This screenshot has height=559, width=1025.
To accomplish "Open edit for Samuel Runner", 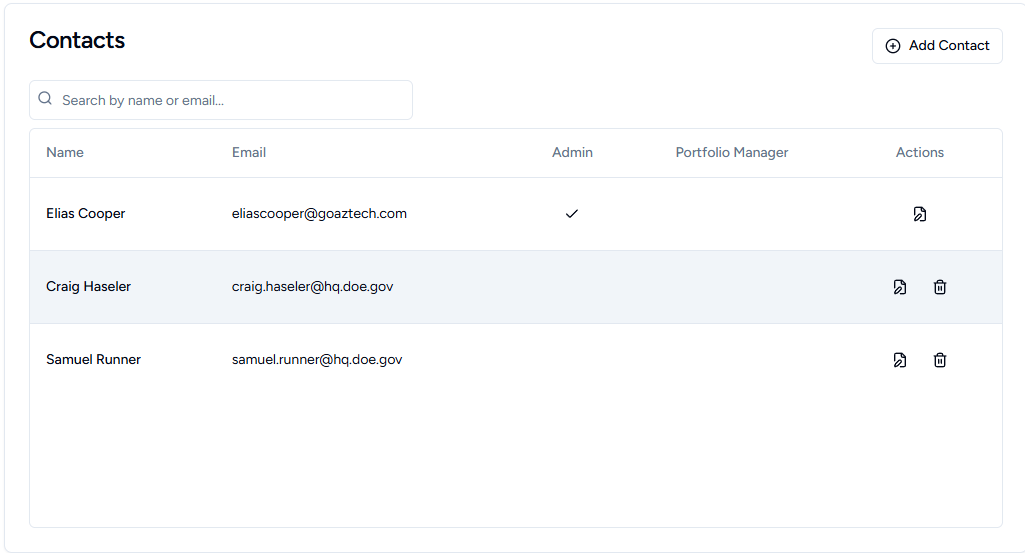I will tap(900, 360).
